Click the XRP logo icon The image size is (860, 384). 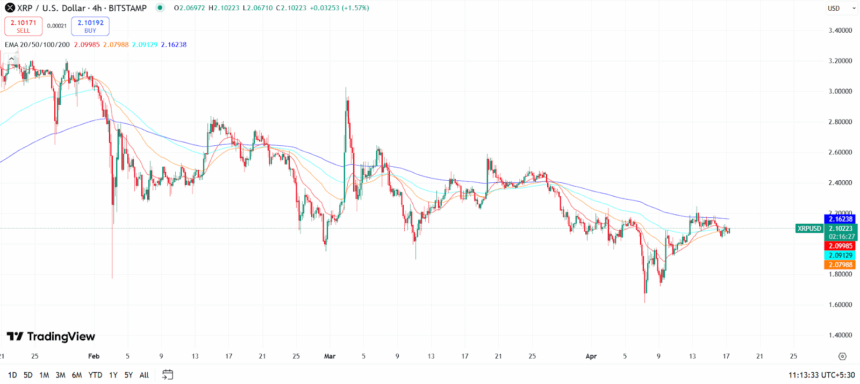[10, 8]
